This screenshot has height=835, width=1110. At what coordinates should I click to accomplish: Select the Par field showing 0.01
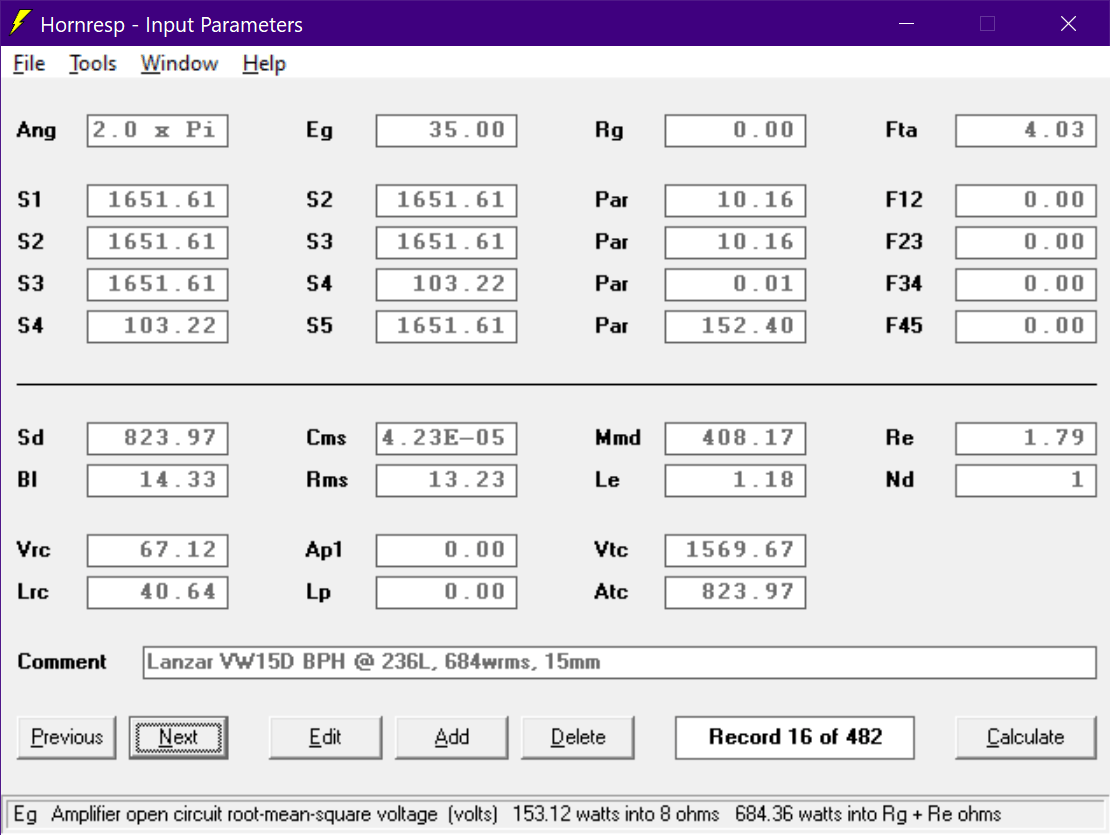(x=735, y=284)
